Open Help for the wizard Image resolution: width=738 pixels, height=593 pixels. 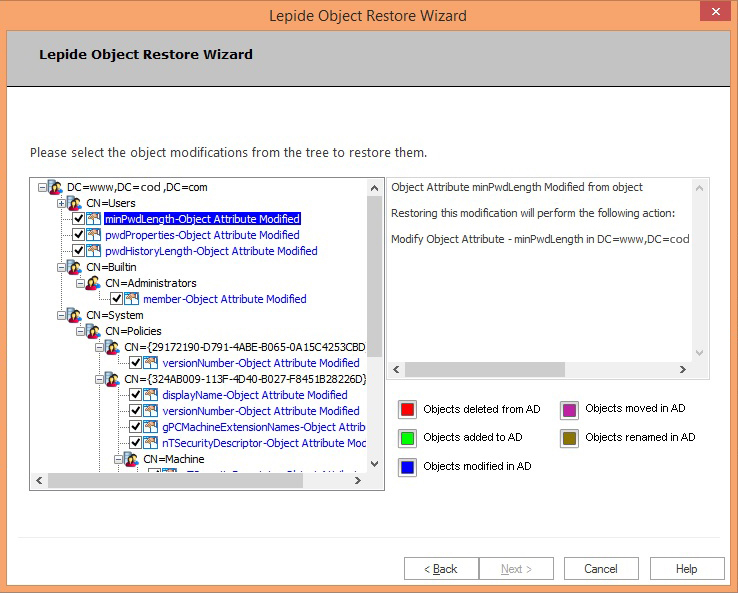pyautogui.click(x=687, y=569)
